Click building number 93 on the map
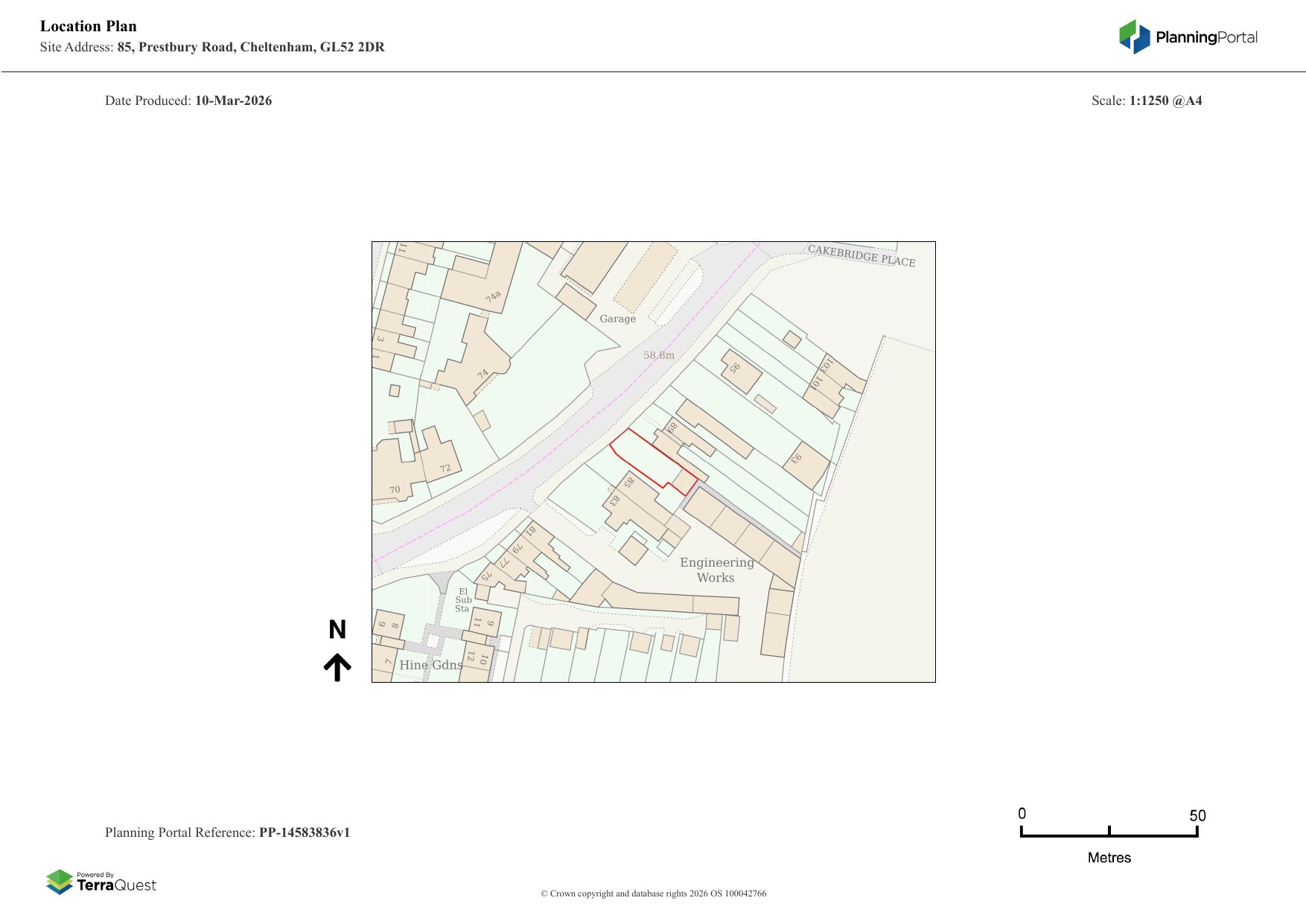1306x924 pixels. 796,459
